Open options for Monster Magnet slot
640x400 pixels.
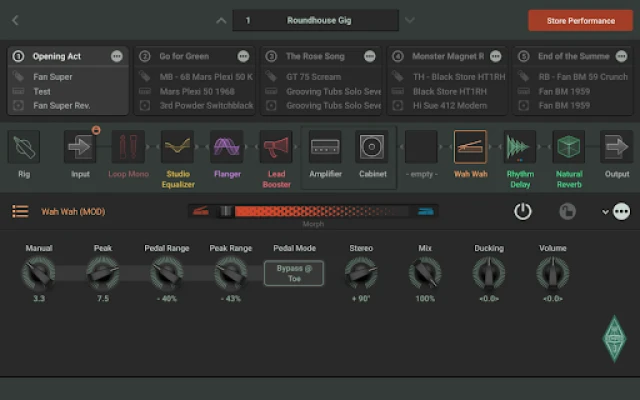coord(496,56)
